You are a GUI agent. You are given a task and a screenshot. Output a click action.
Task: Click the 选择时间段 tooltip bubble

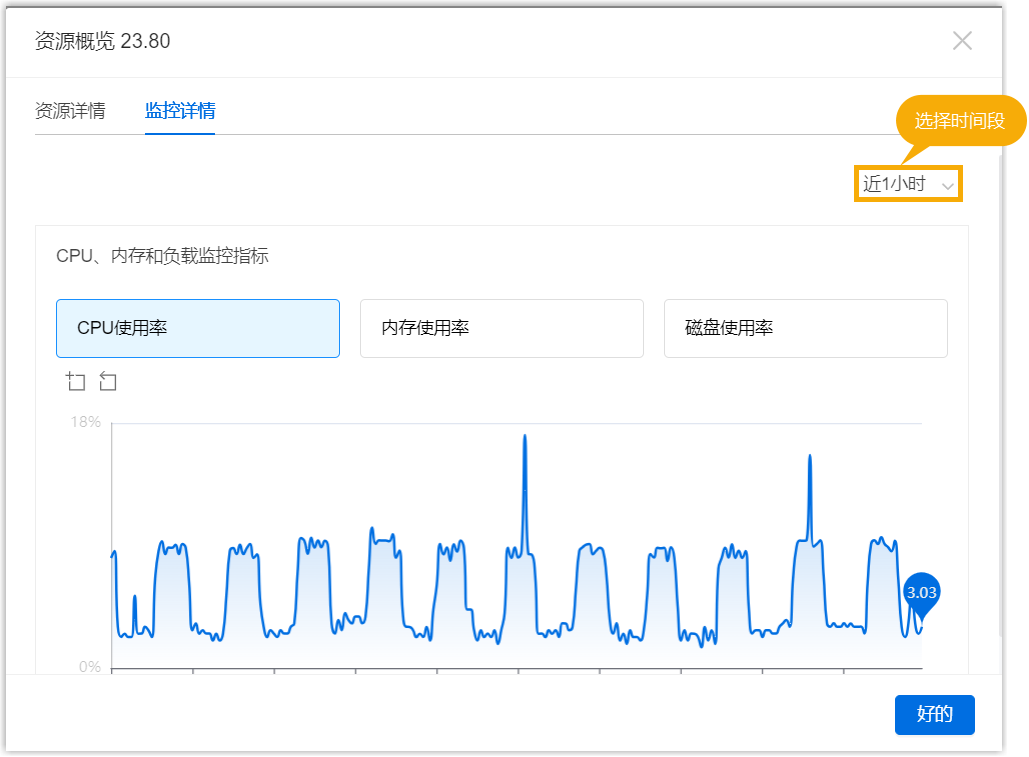click(x=959, y=121)
